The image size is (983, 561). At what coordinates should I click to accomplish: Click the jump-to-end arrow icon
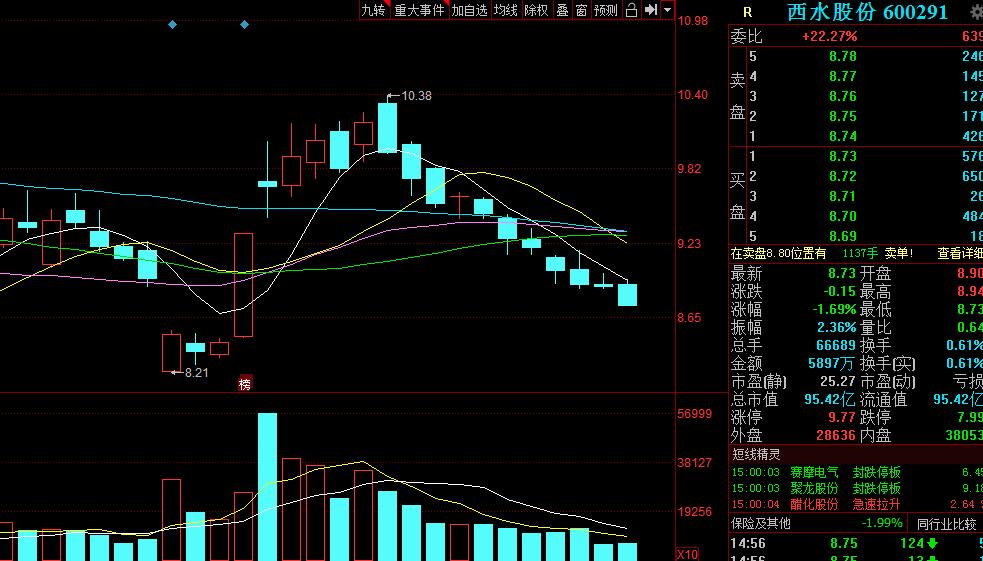[651, 10]
